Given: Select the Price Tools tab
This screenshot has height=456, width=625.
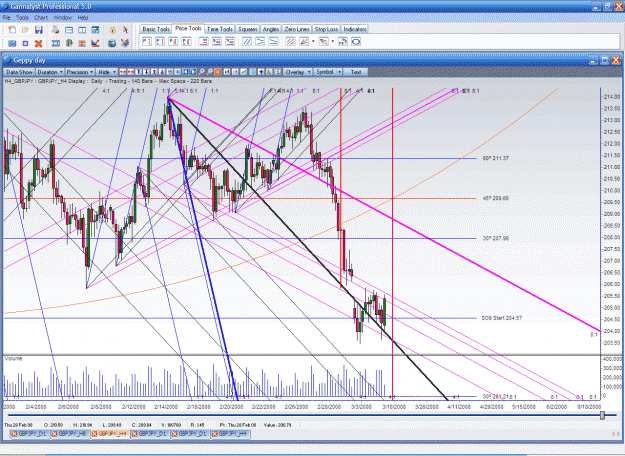Looking at the screenshot, I should (x=188, y=28).
